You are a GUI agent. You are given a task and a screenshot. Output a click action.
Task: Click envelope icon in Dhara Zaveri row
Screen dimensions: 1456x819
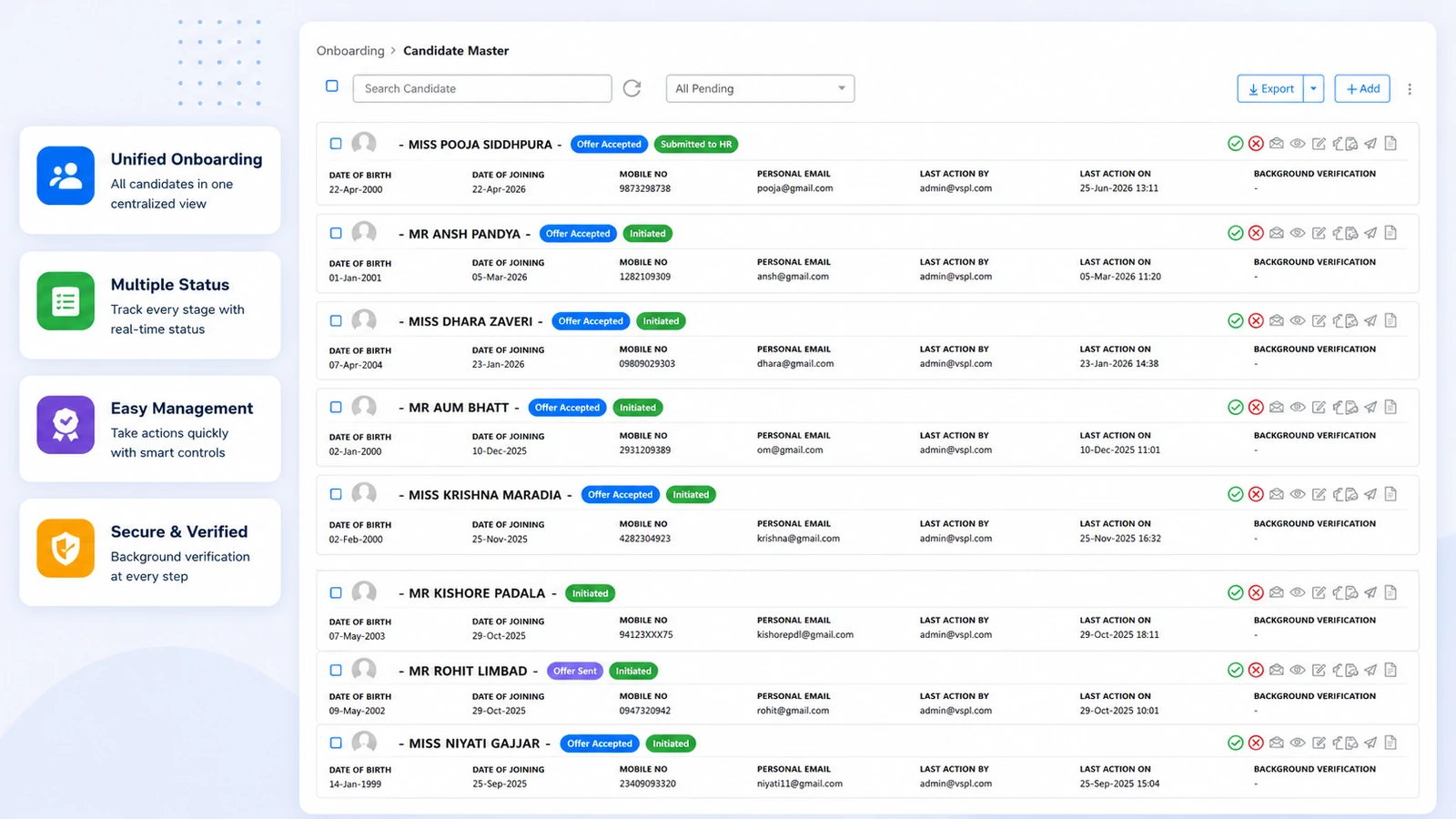pyautogui.click(x=1277, y=320)
